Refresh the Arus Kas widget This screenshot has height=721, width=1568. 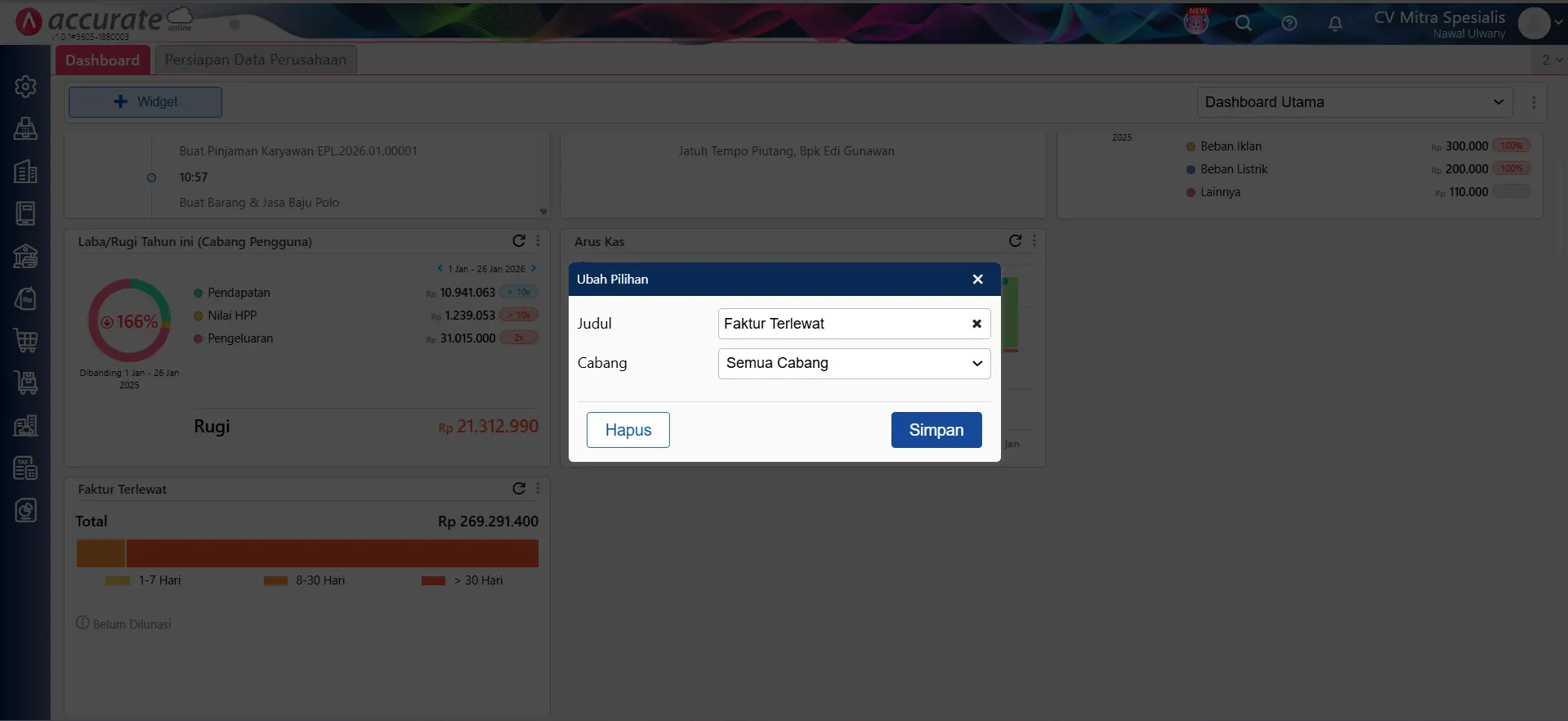click(x=1015, y=240)
